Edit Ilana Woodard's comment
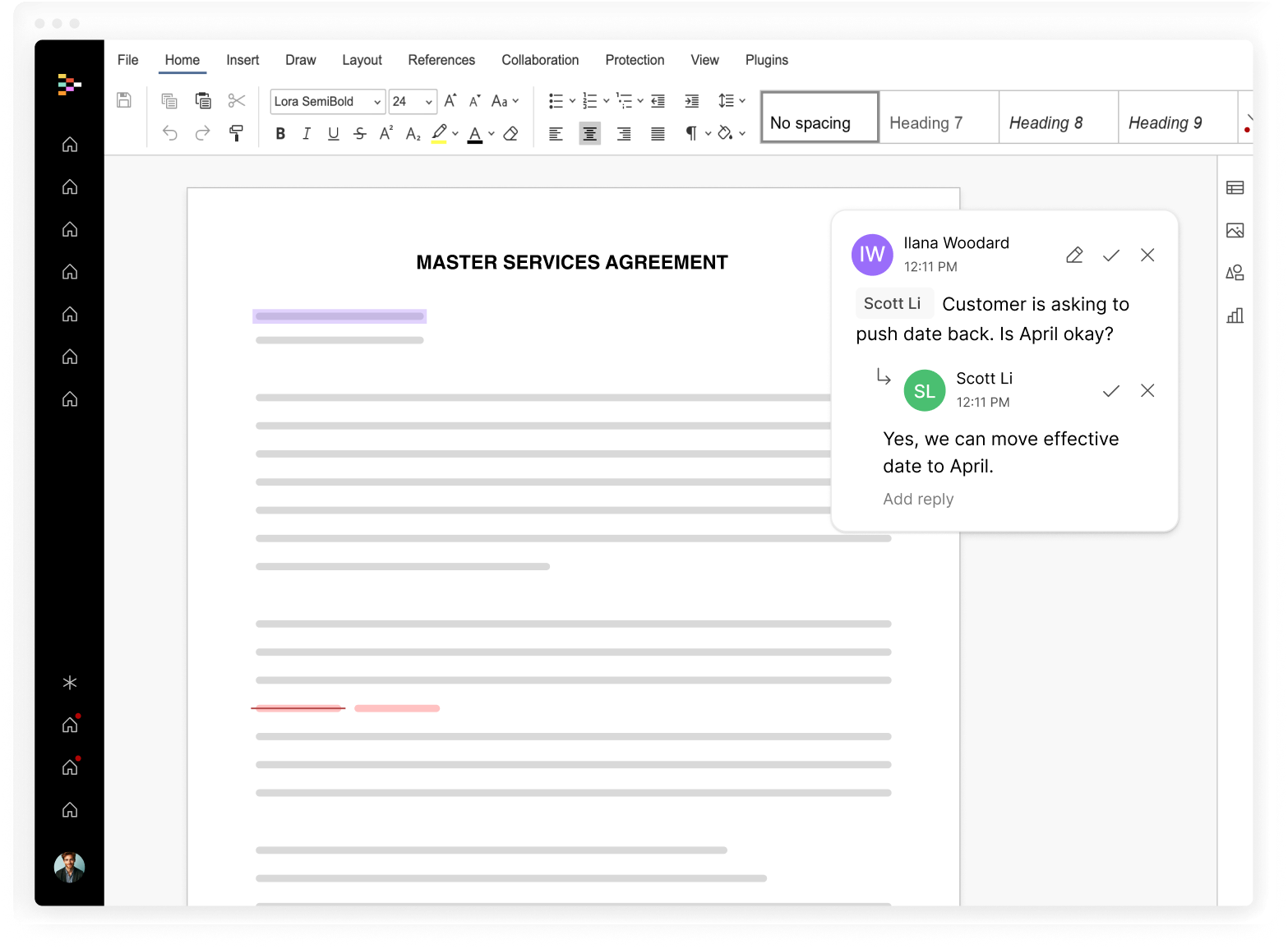This screenshot has width=1288, height=949. pos(1074,256)
